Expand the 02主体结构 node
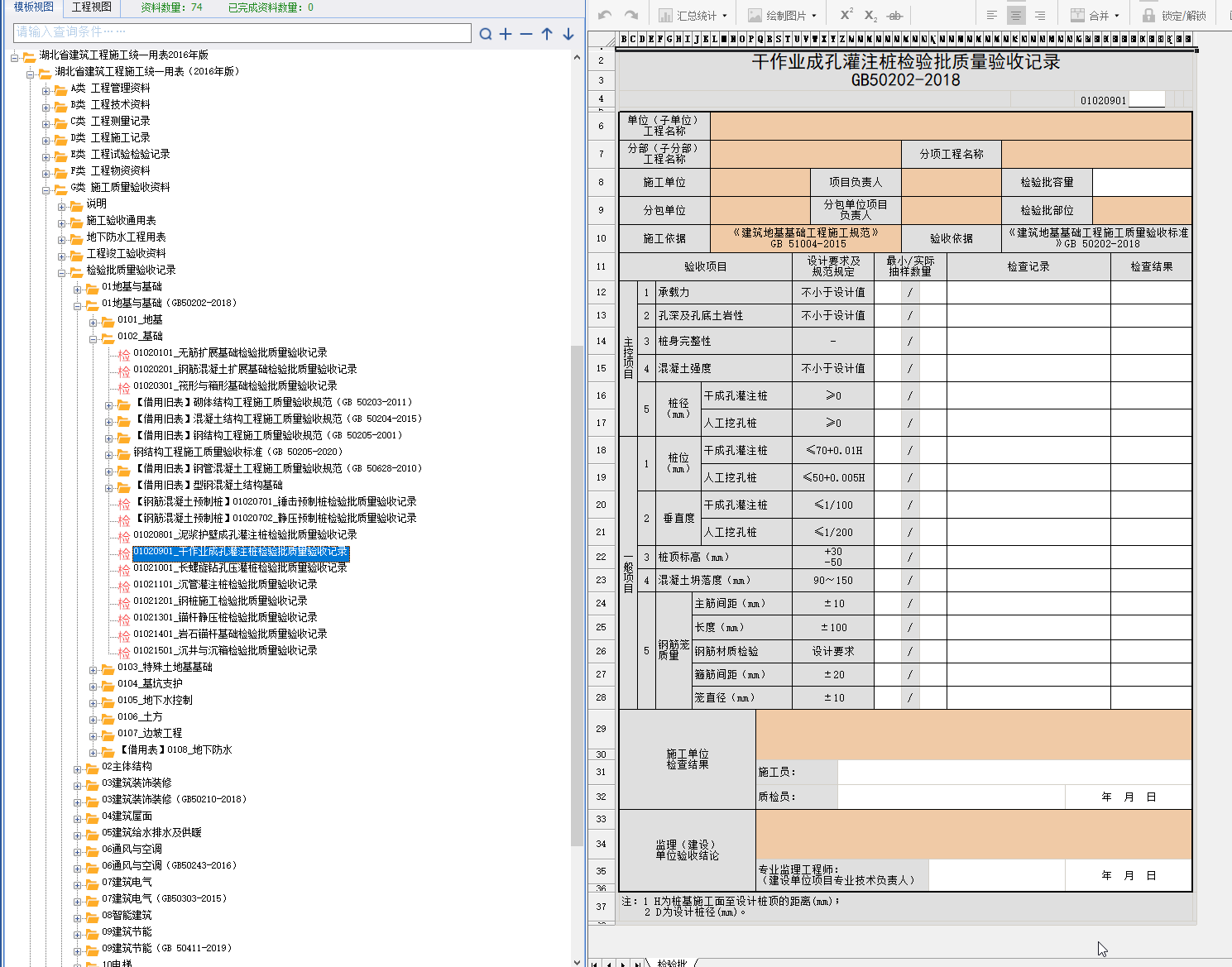The image size is (1232, 967). [x=78, y=768]
